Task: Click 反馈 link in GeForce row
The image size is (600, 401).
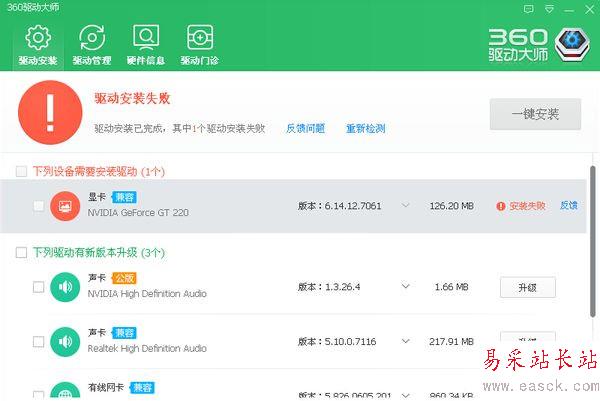Action: pyautogui.click(x=569, y=205)
